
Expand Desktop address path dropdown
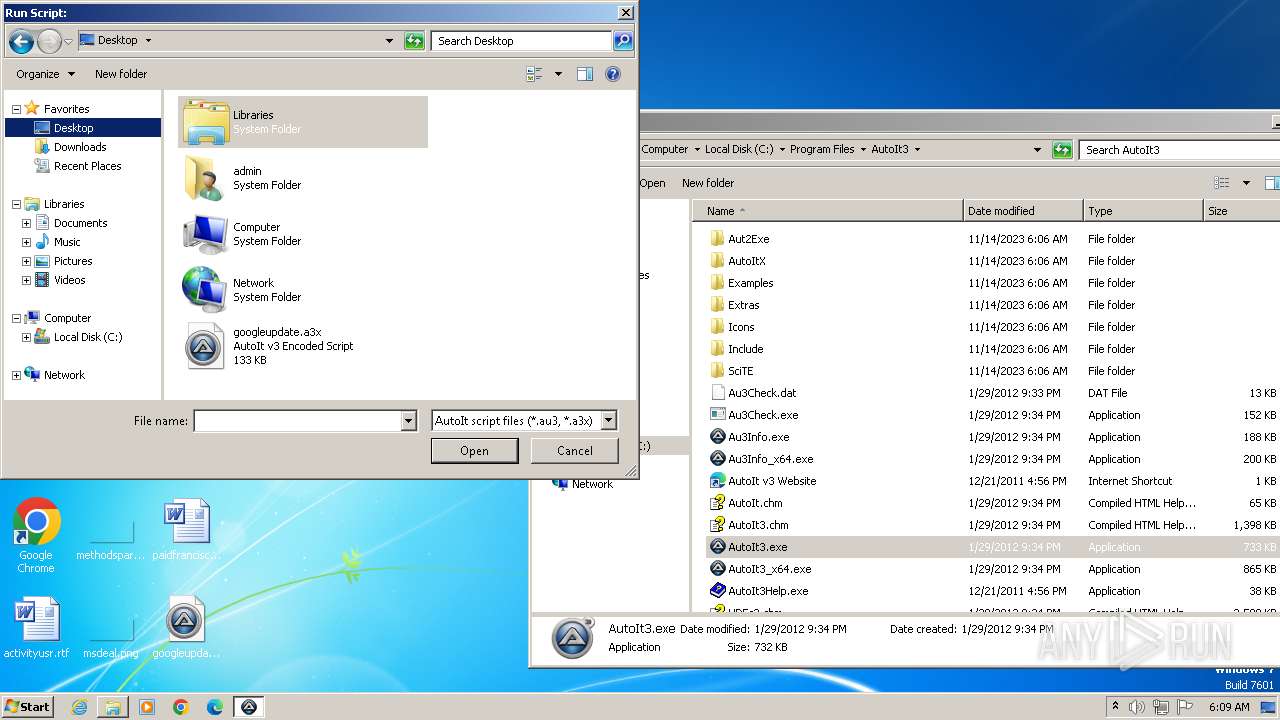coord(389,41)
